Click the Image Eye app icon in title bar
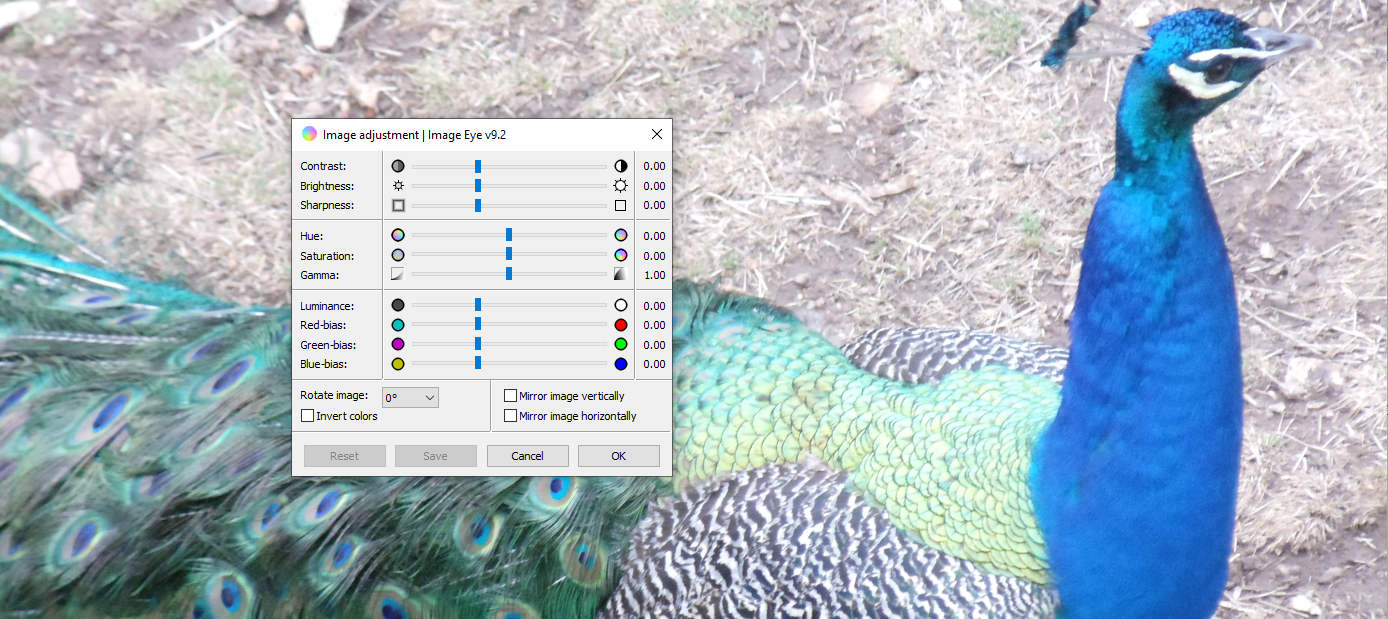The image size is (1388, 619). (x=309, y=134)
